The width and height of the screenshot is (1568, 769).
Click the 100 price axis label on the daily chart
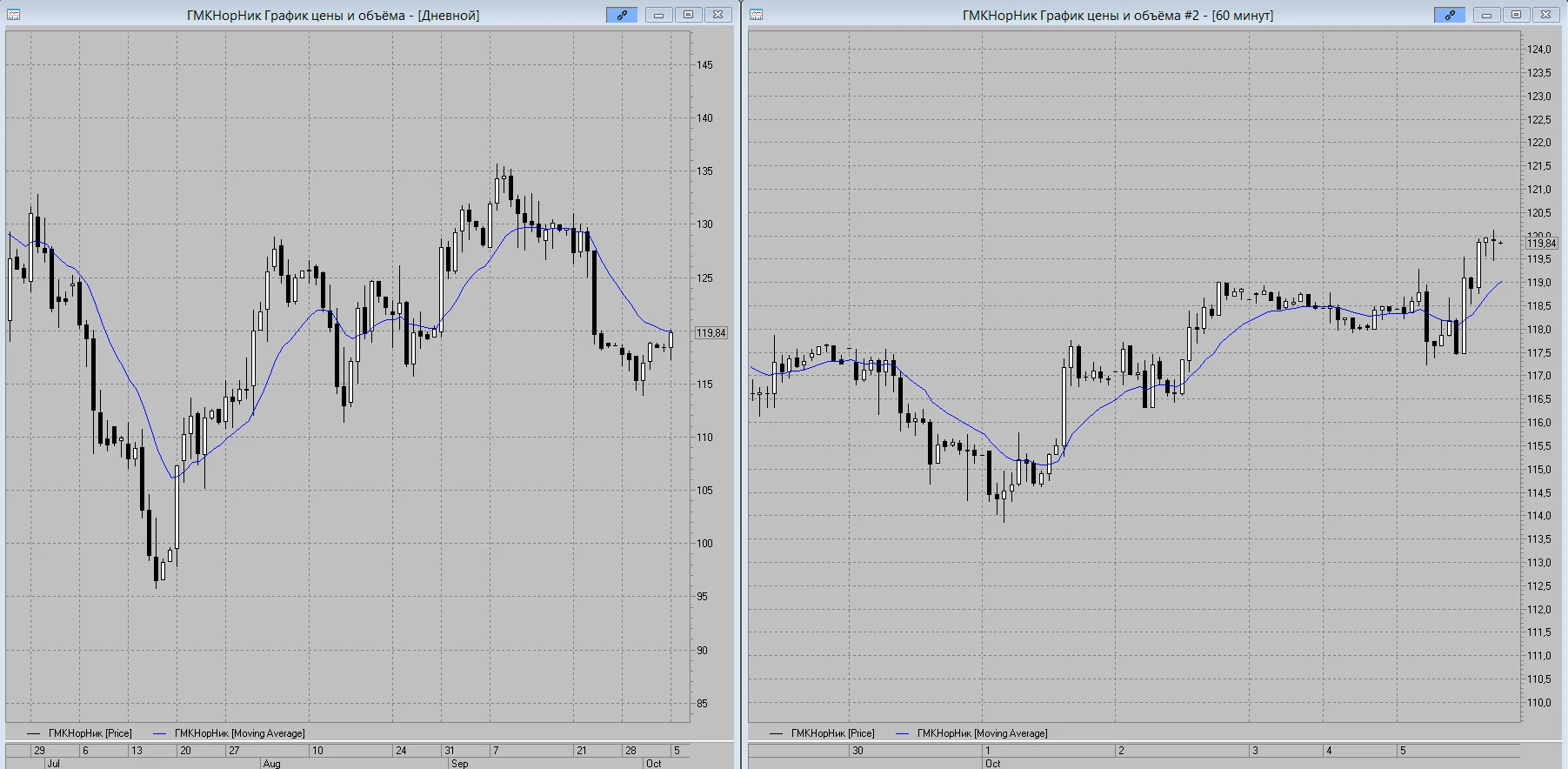pyautogui.click(x=704, y=544)
